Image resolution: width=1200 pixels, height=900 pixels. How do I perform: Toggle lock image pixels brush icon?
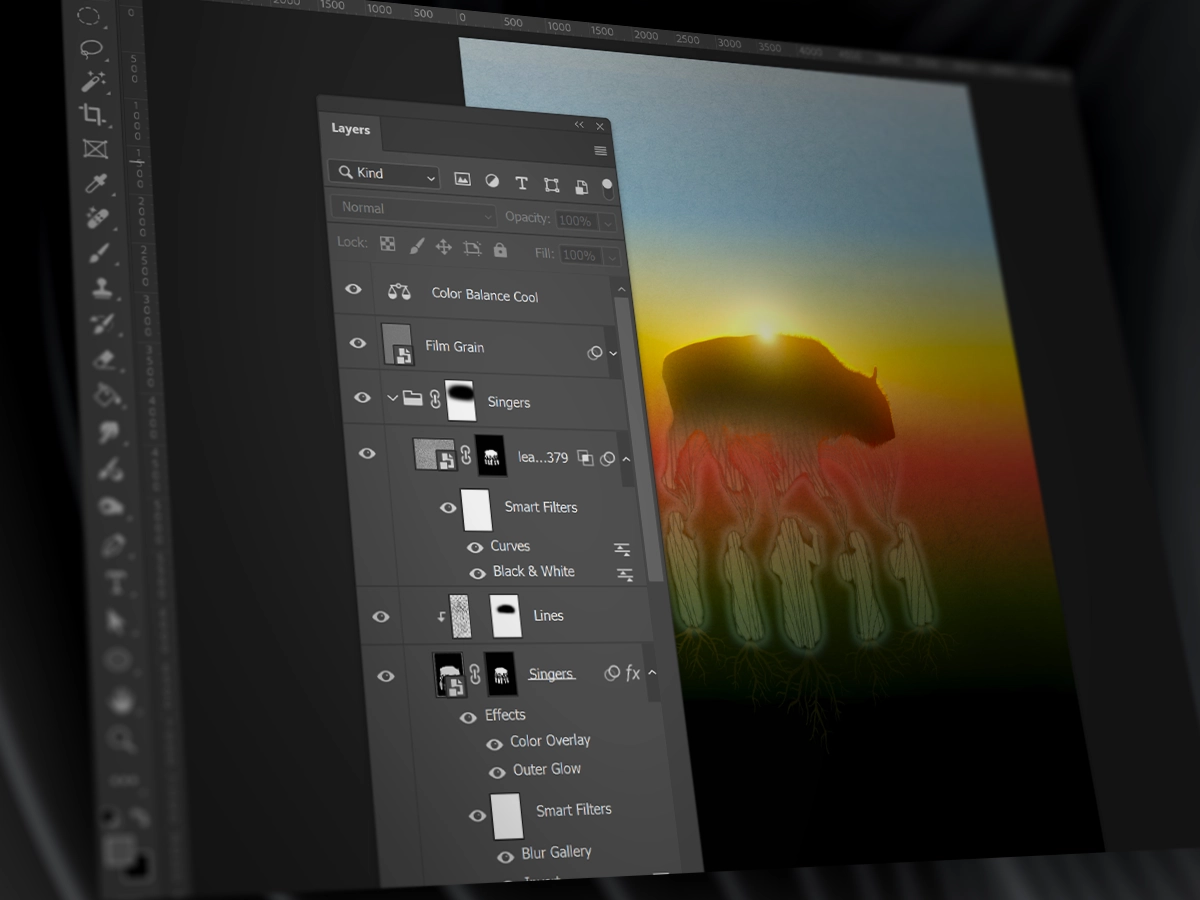point(417,246)
